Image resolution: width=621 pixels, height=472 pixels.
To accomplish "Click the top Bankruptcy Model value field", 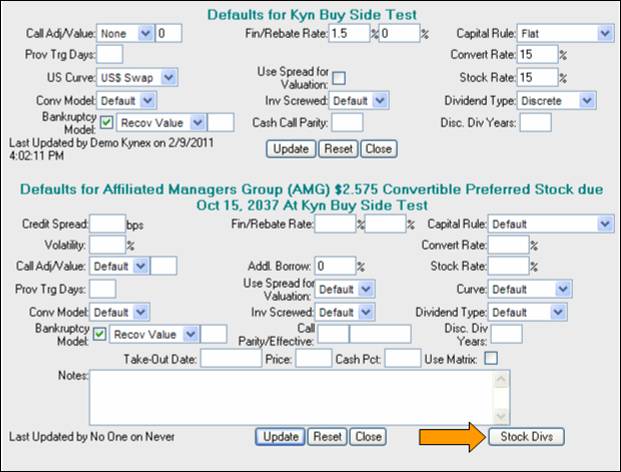I will [x=221, y=123].
